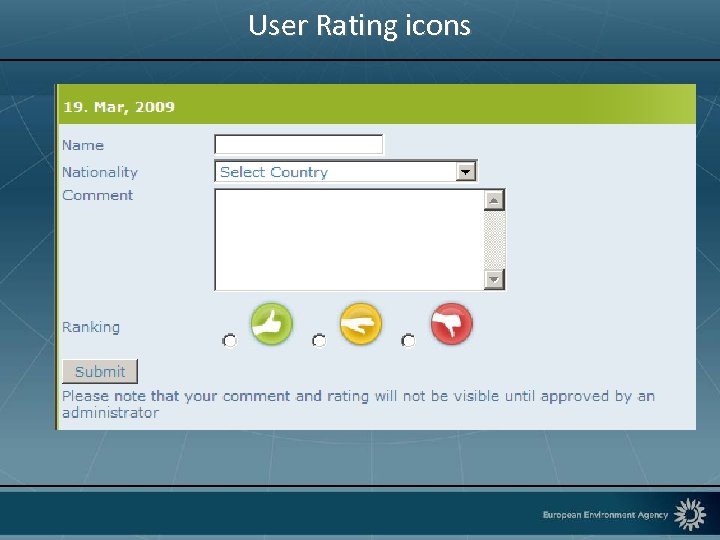Click the '19. Mar, 2009' date header
Screen dimensions: 720x540
119,107
